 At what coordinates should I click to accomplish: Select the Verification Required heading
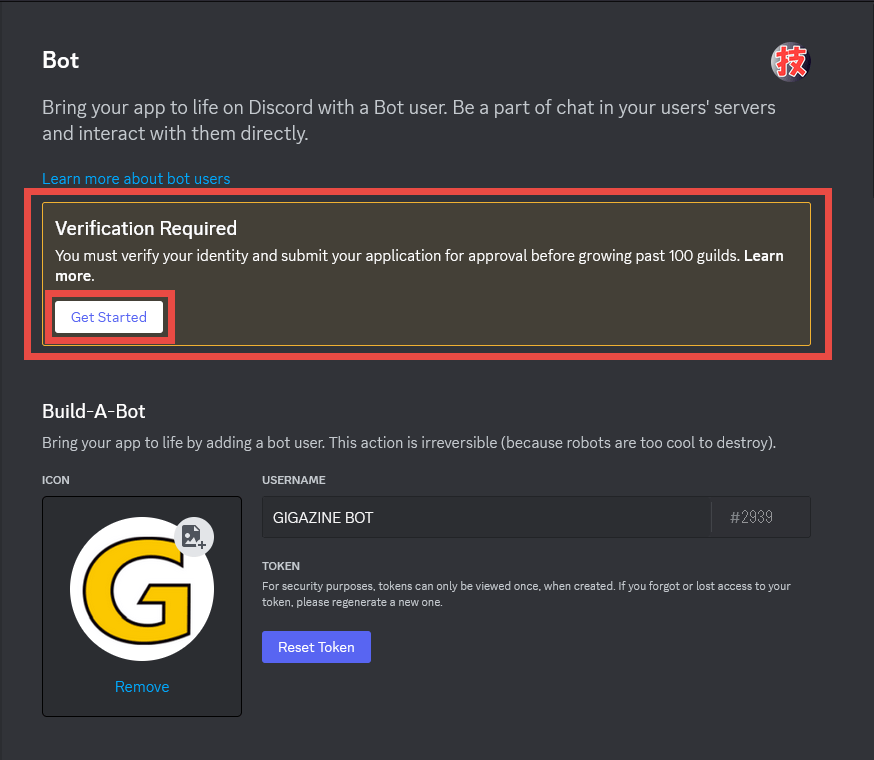(146, 228)
